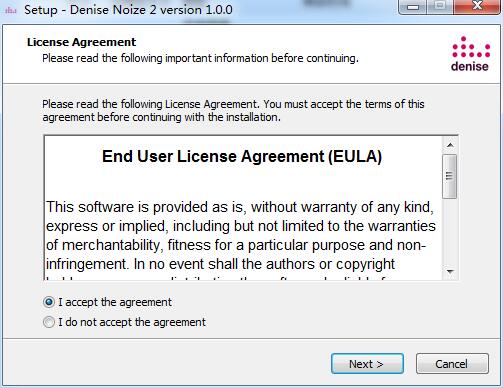This screenshot has height=388, width=503.
Task: Click the Denise setup icon in title bar
Action: click(x=11, y=10)
